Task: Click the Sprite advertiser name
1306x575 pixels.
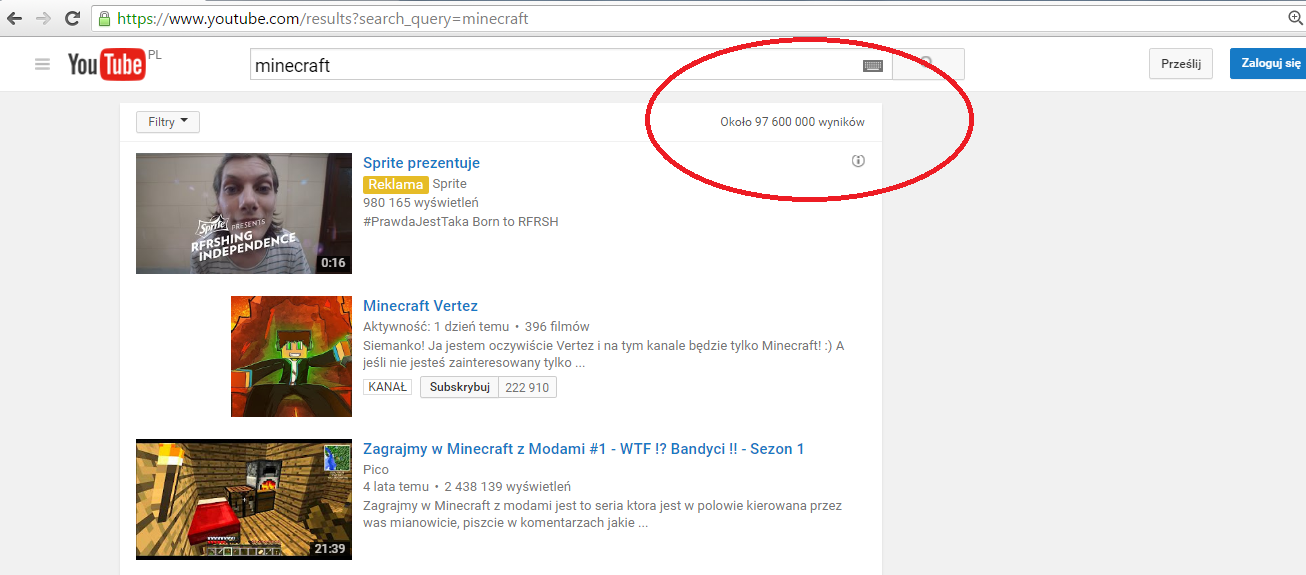Action: (x=450, y=184)
